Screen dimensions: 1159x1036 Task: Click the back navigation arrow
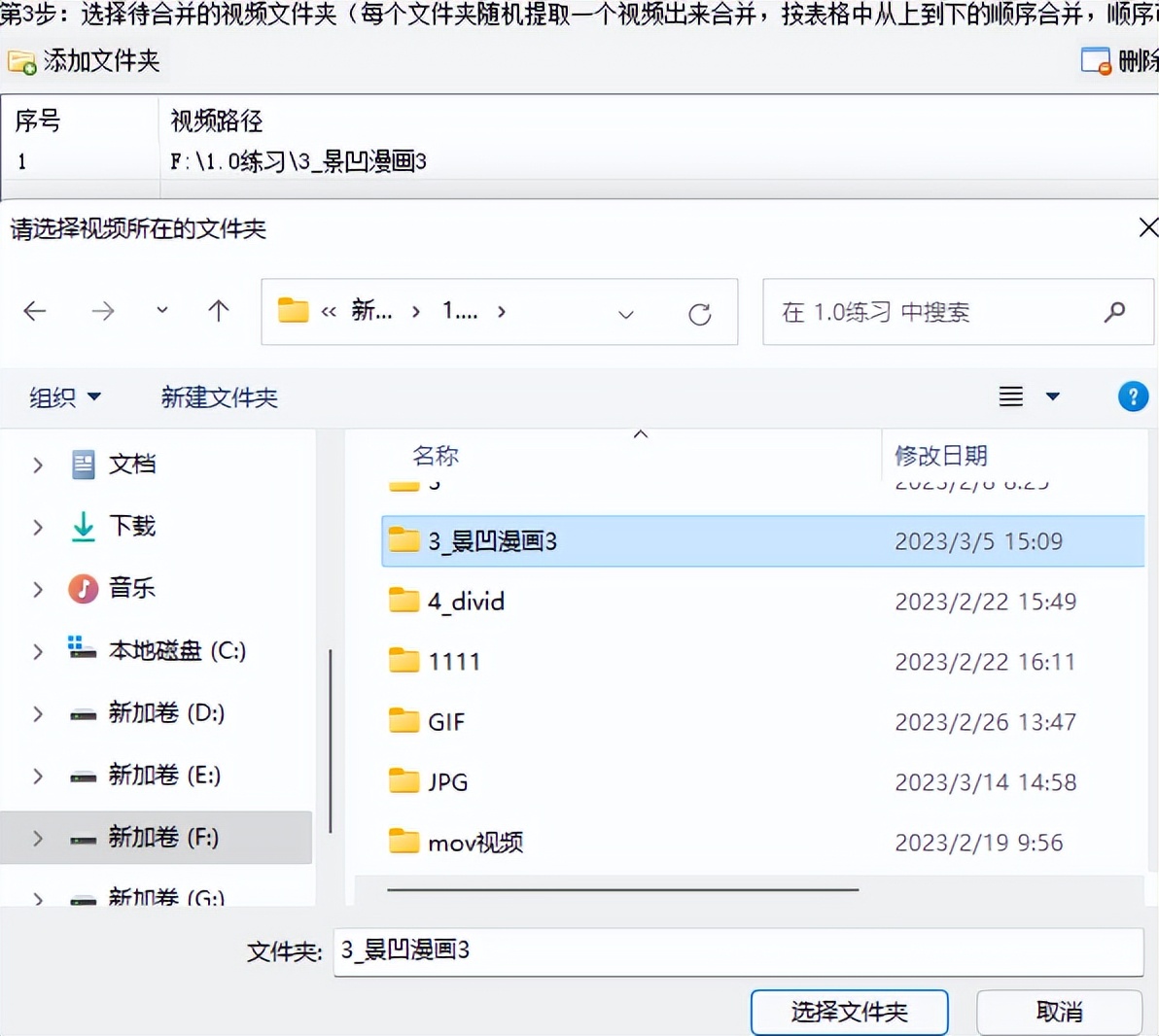[35, 312]
